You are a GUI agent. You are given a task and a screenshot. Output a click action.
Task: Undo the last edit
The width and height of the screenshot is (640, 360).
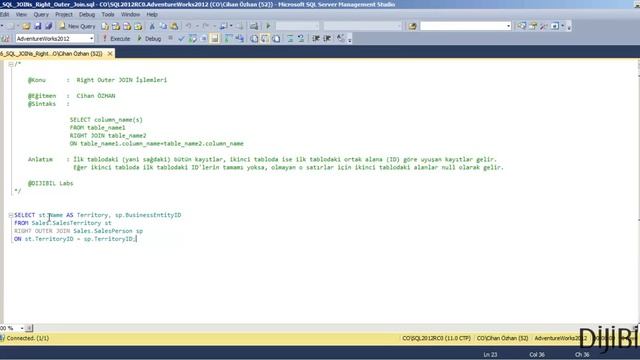[189, 26]
